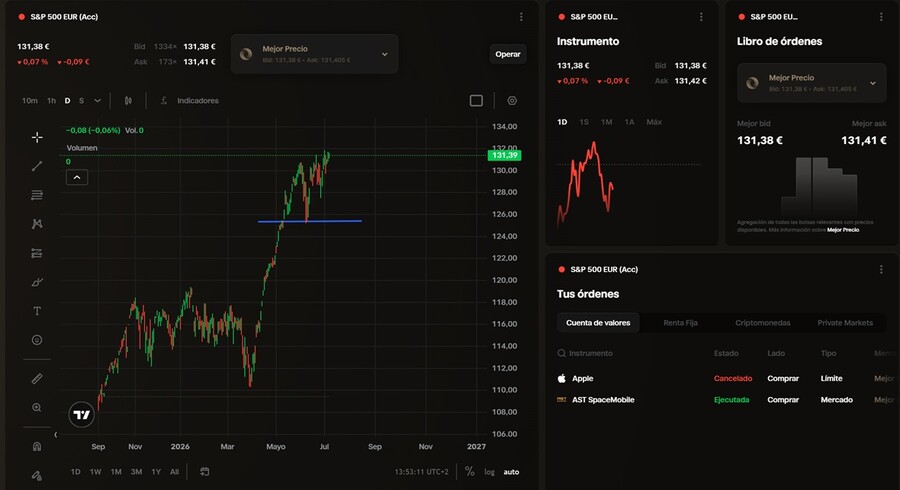Select the 10m interval
Viewport: 900px width, 490px height.
tap(30, 100)
